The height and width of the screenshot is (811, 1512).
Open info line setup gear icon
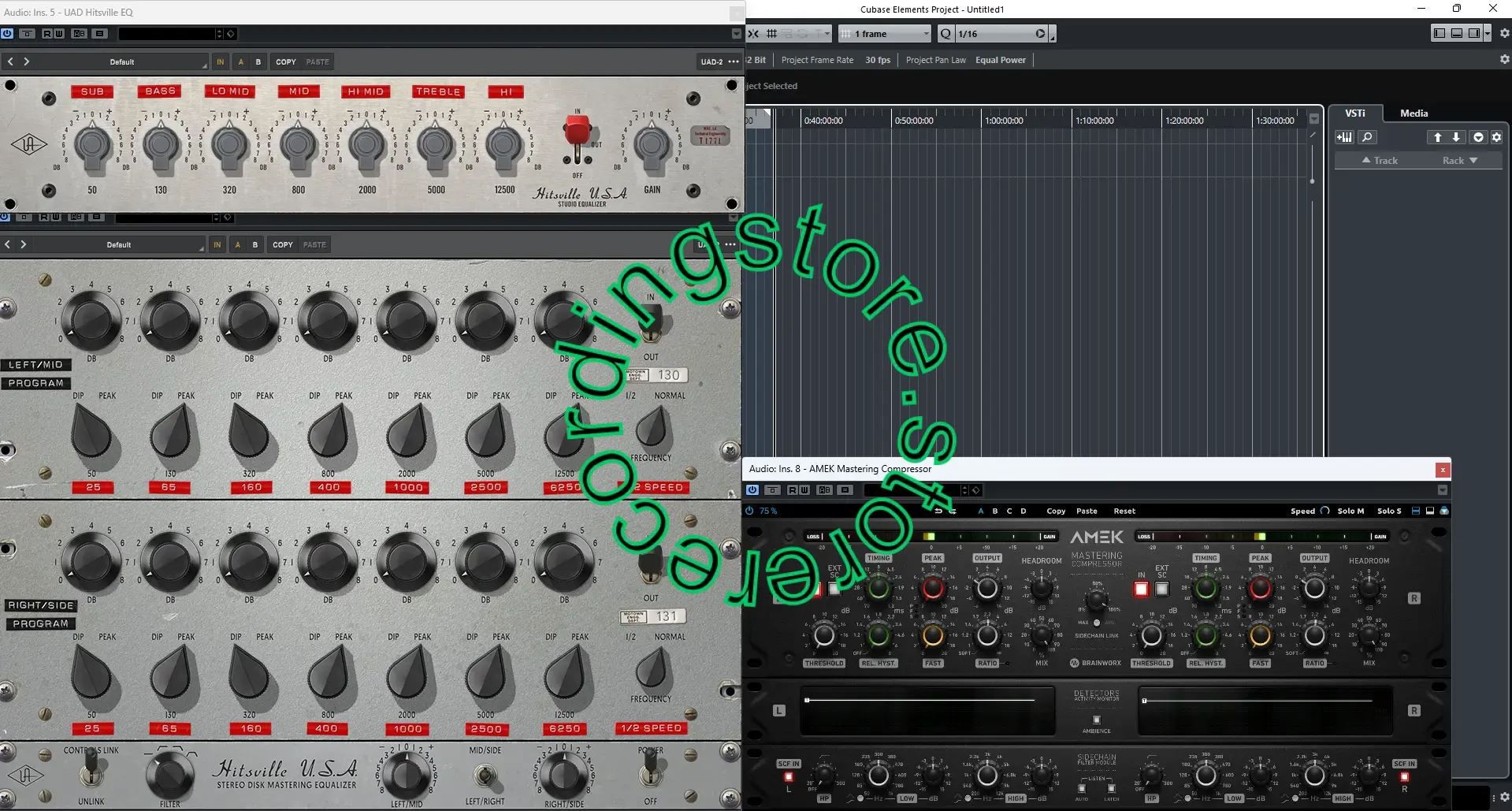click(1504, 60)
